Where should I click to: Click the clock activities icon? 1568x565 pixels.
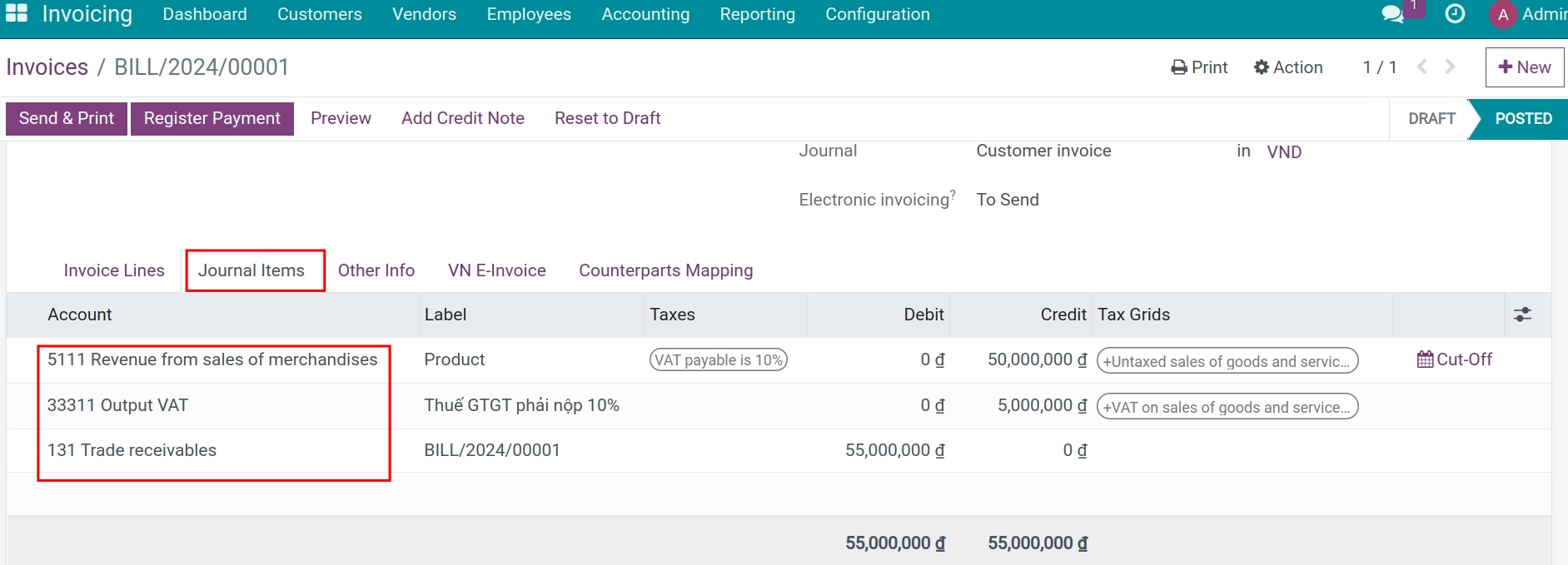(x=1455, y=14)
